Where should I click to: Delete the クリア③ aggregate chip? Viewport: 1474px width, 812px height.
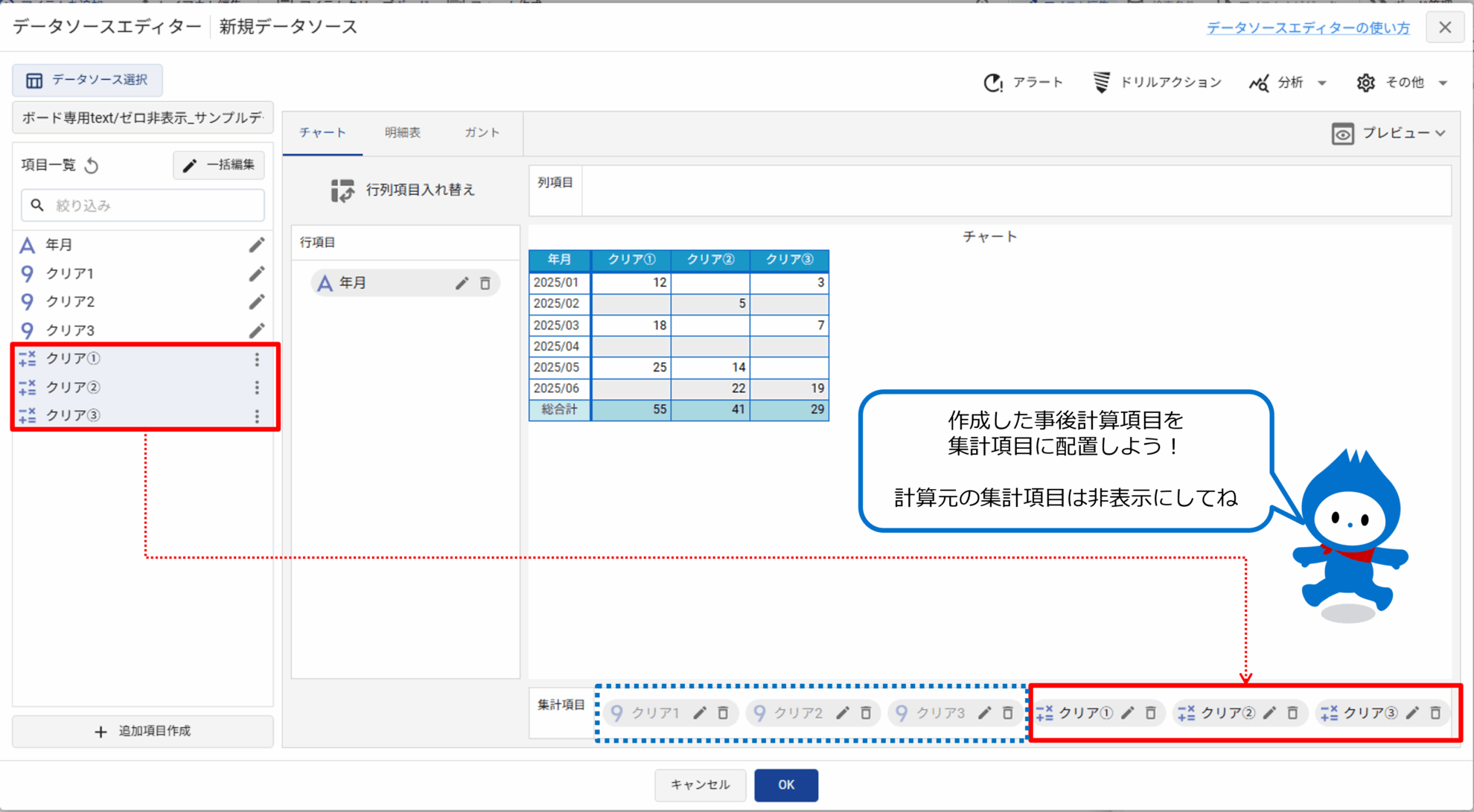[x=1435, y=713]
